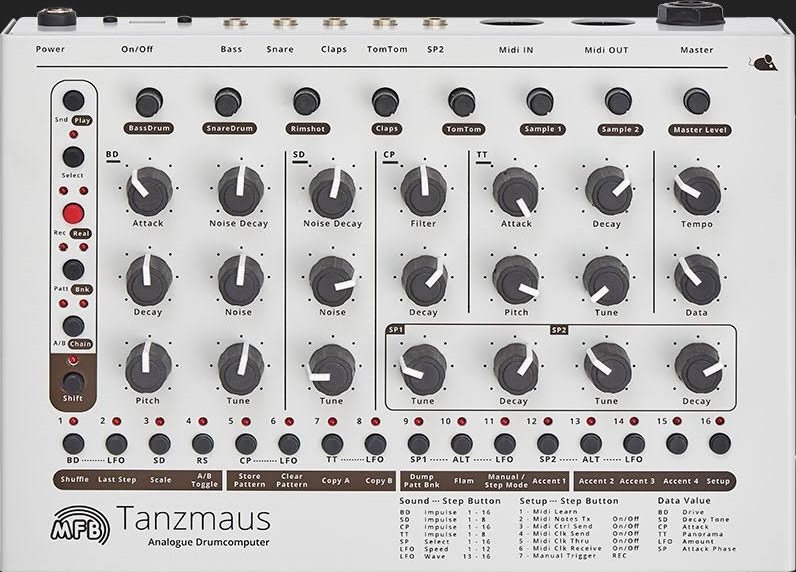Toggle step button 11 above Manual/Step Mode
This screenshot has width=796, height=572.
[505, 444]
